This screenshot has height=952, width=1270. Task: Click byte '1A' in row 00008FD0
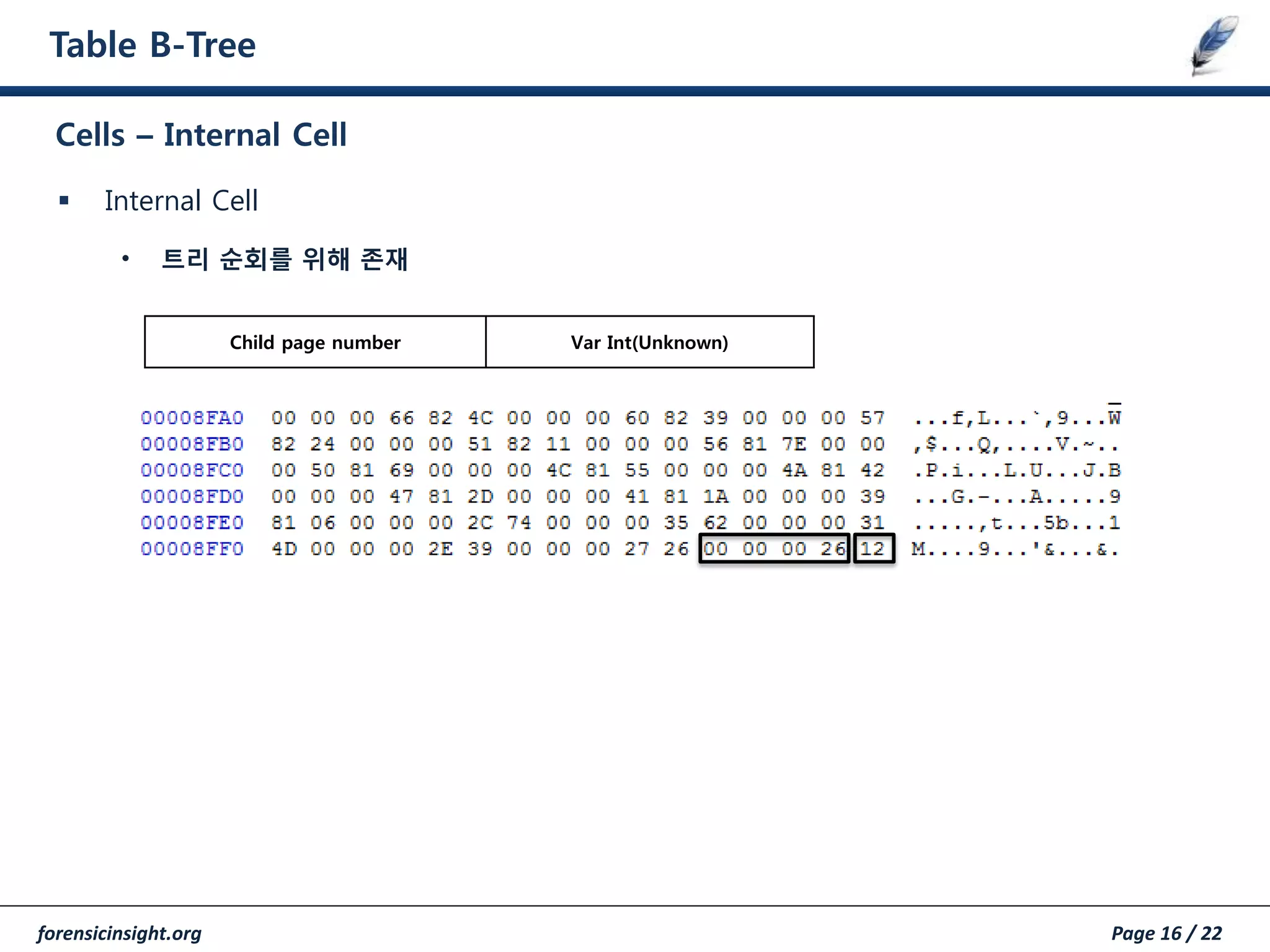click(x=716, y=496)
